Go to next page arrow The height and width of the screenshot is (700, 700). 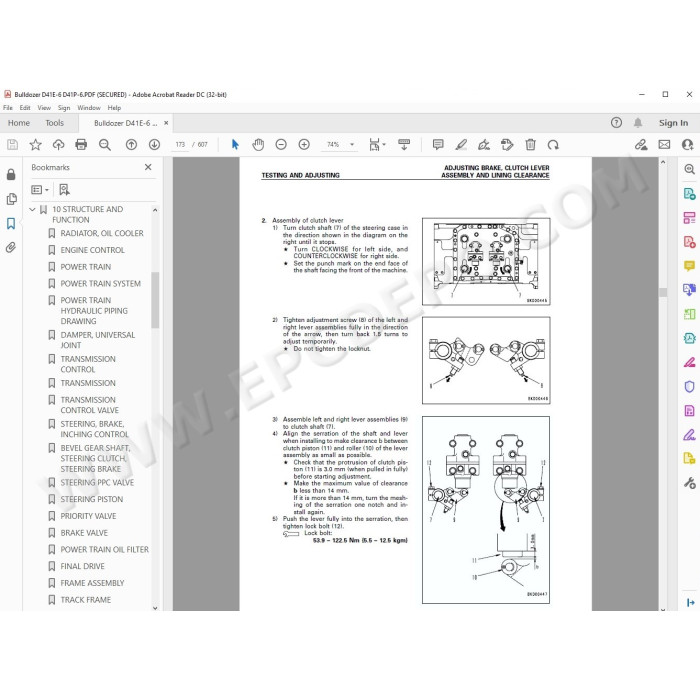pyautogui.click(x=154, y=145)
